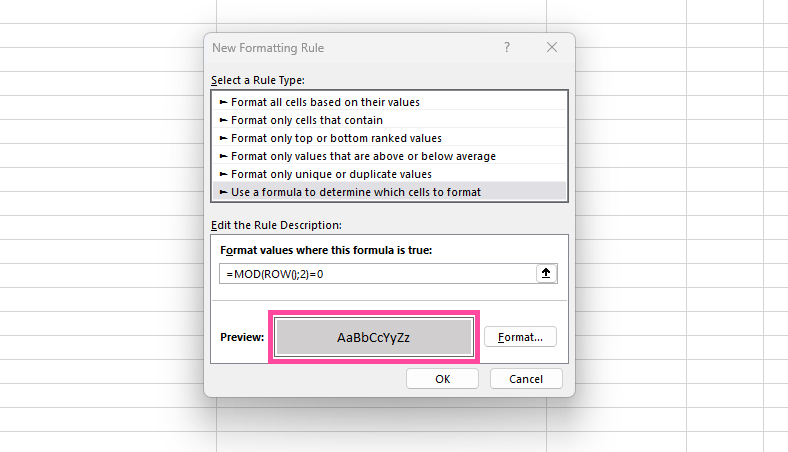This screenshot has width=788, height=452.
Task: Click the 'Preview:' label
Action: point(242,337)
